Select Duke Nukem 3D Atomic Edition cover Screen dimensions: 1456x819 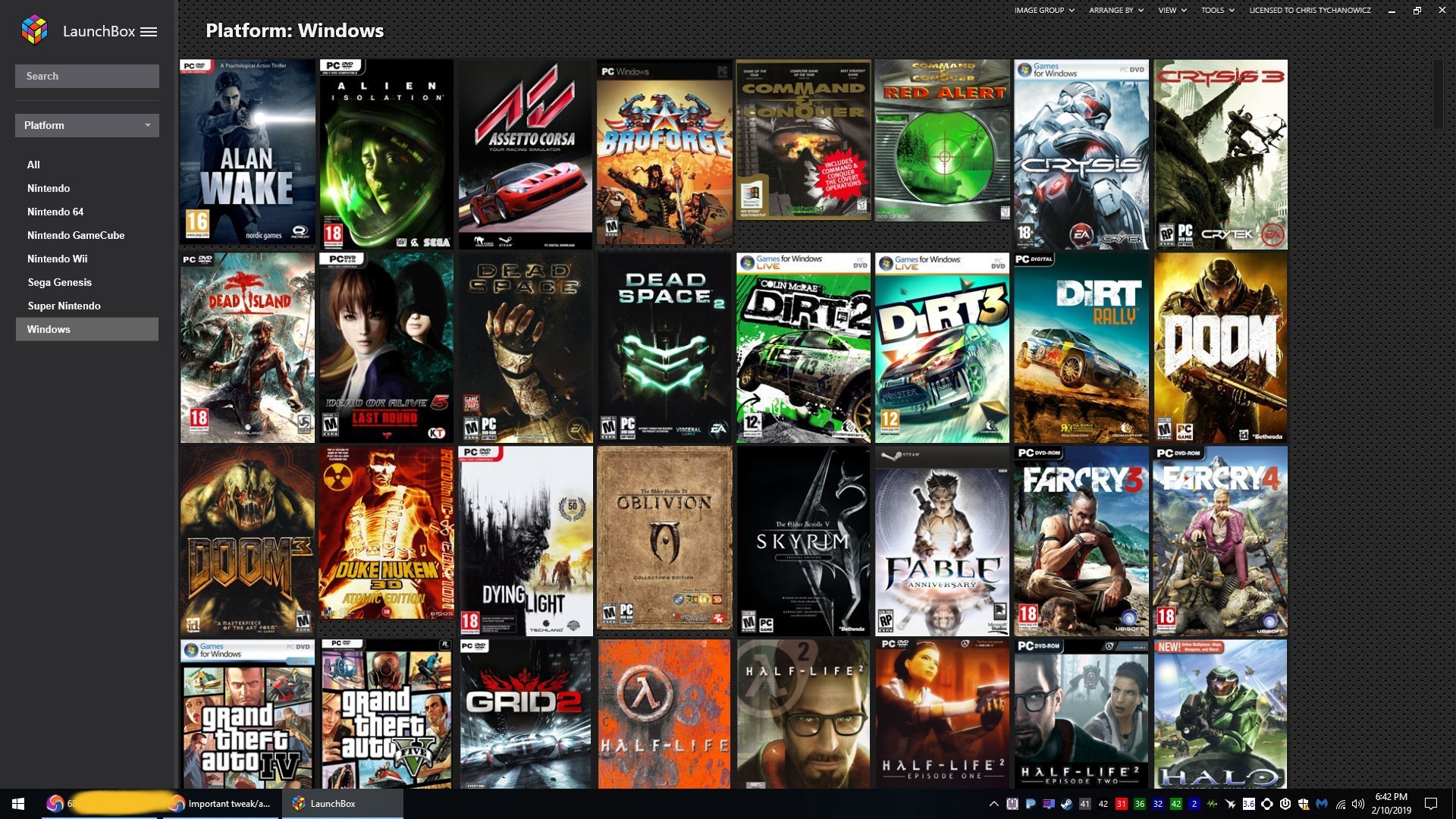click(386, 532)
